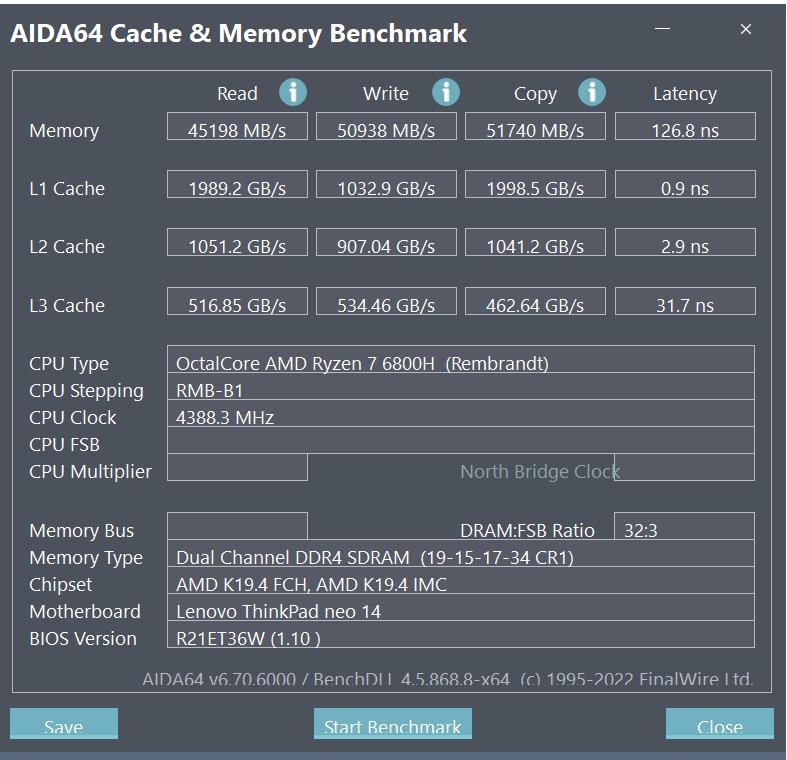Select L2 Cache copy 1041.2 GB/s
The width and height of the screenshot is (787, 760).
pos(535,242)
